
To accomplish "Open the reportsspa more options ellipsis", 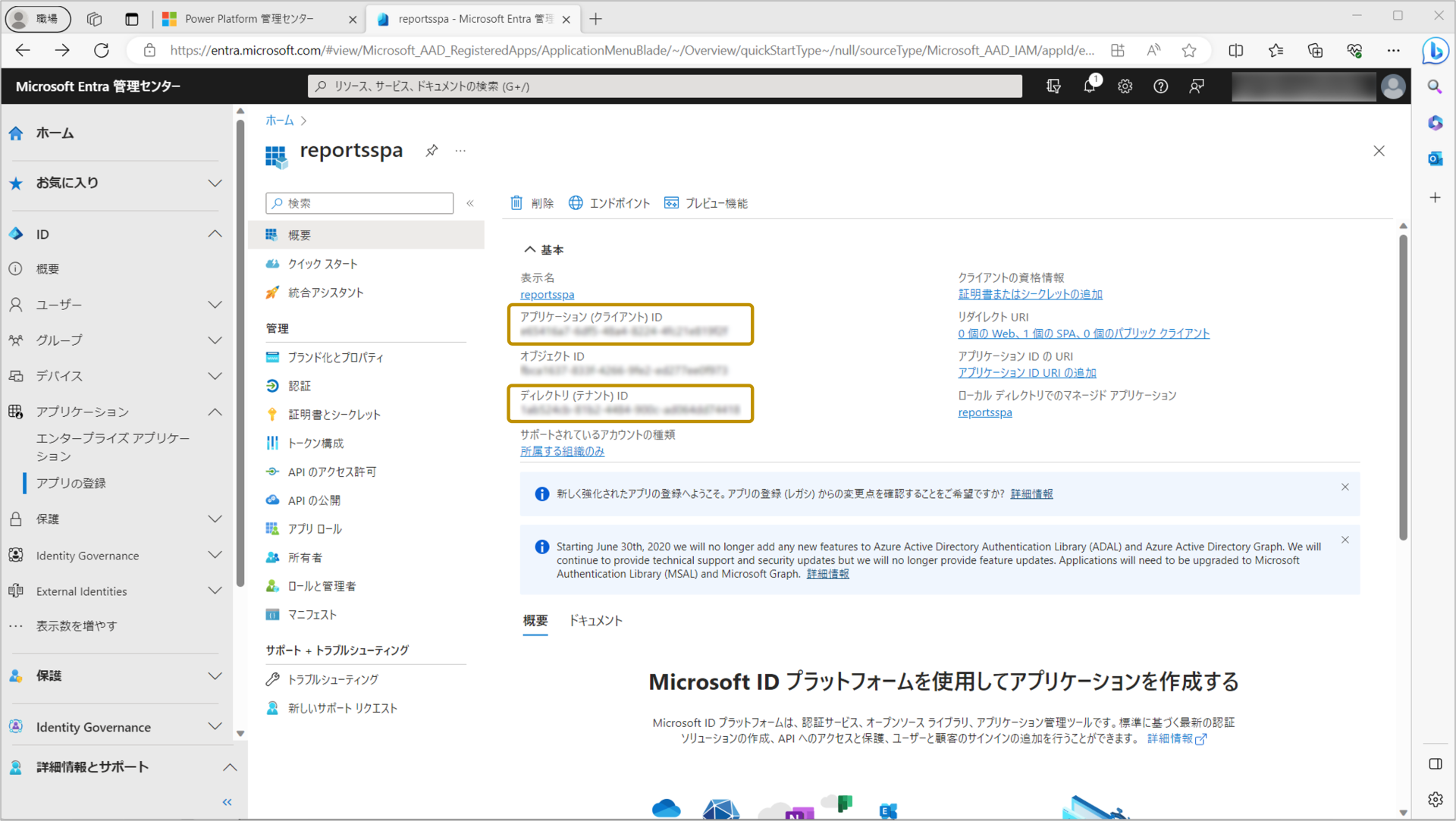I will (x=460, y=150).
